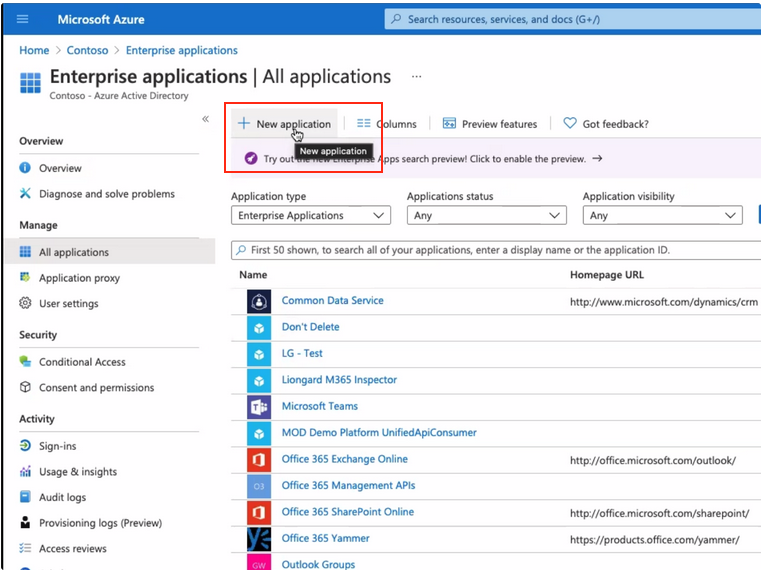Click the Preview features button

click(490, 124)
